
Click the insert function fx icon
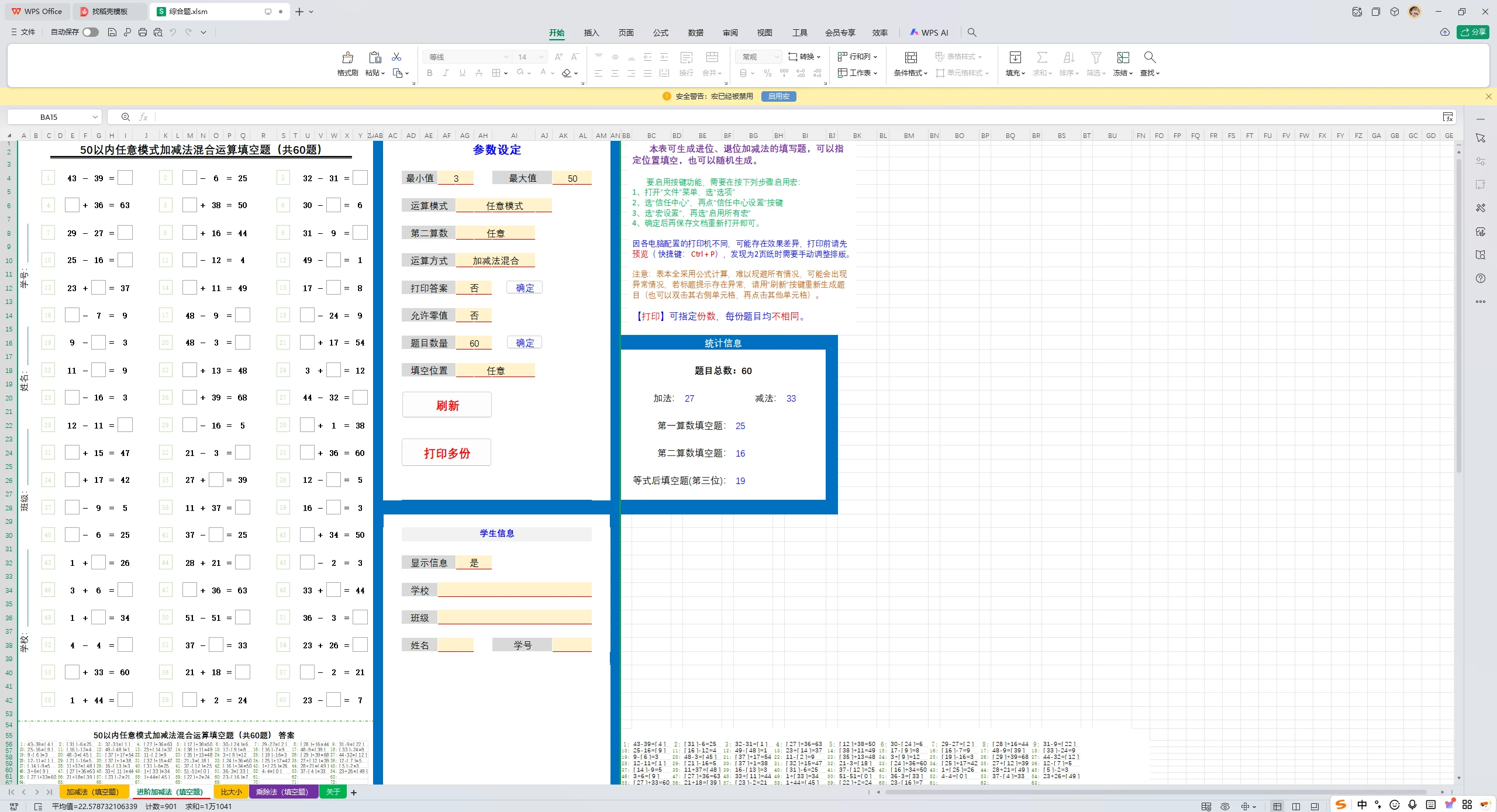coord(143,117)
